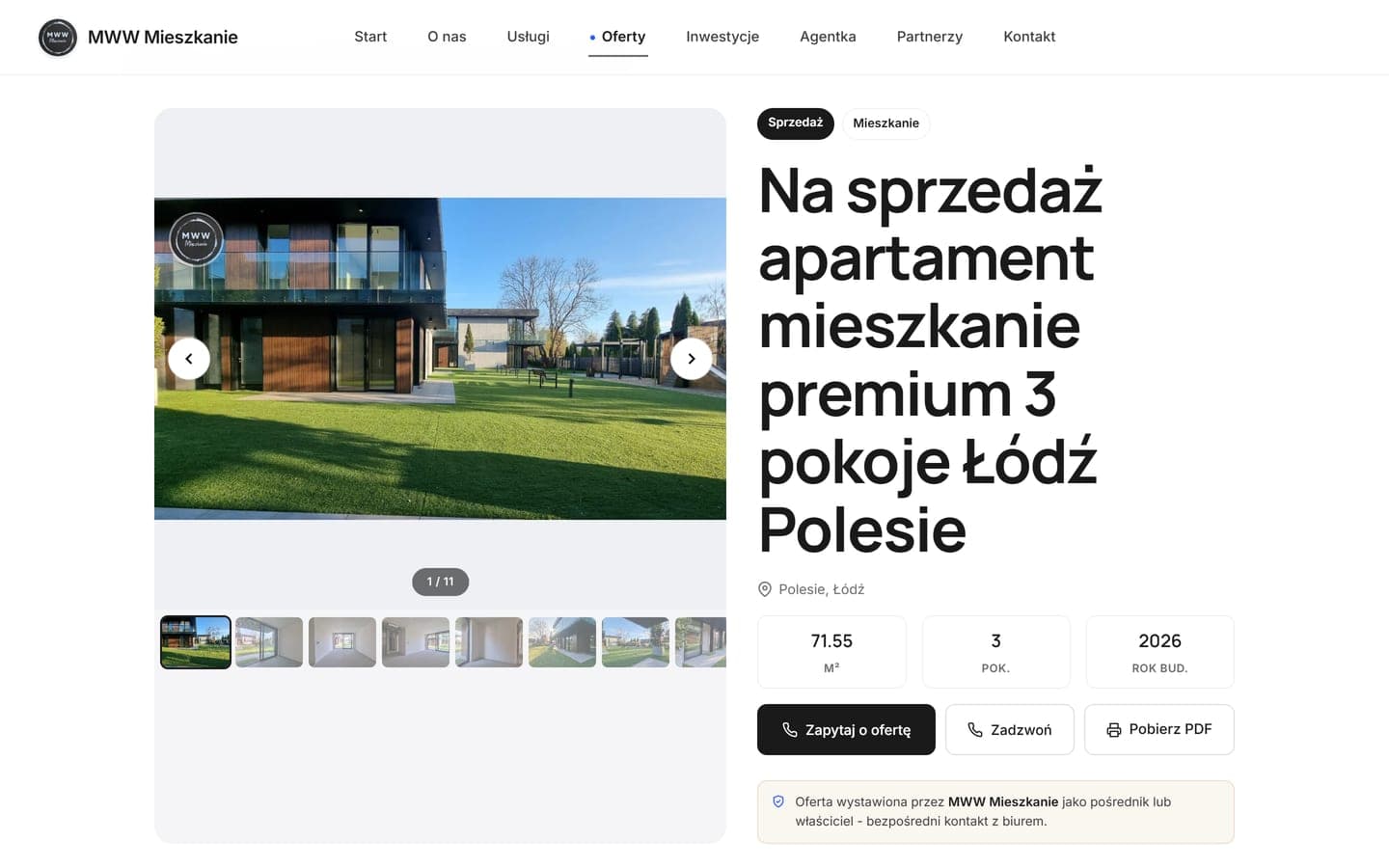The height and width of the screenshot is (868, 1389).
Task: Open the Kontakt page
Action: click(x=1029, y=37)
